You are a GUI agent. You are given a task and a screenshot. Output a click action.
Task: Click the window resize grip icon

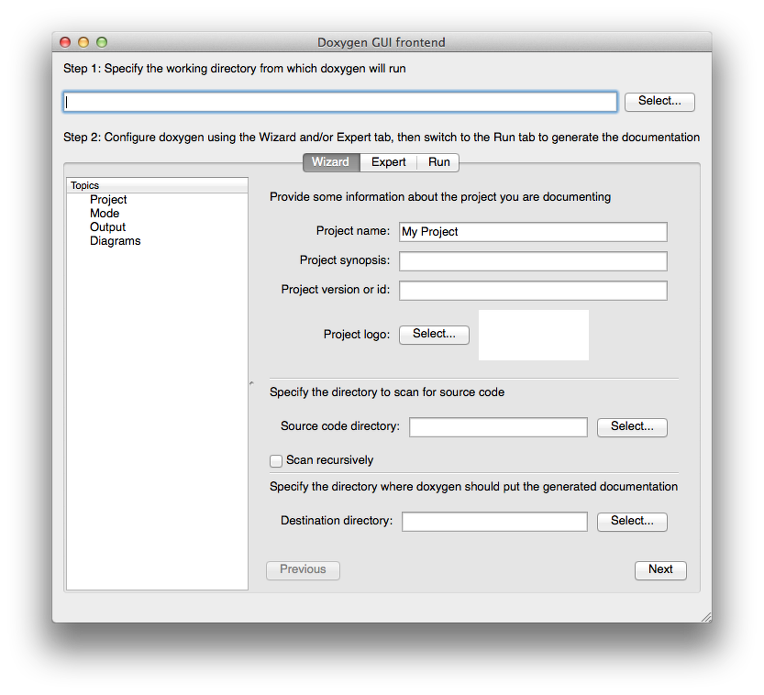click(x=706, y=617)
